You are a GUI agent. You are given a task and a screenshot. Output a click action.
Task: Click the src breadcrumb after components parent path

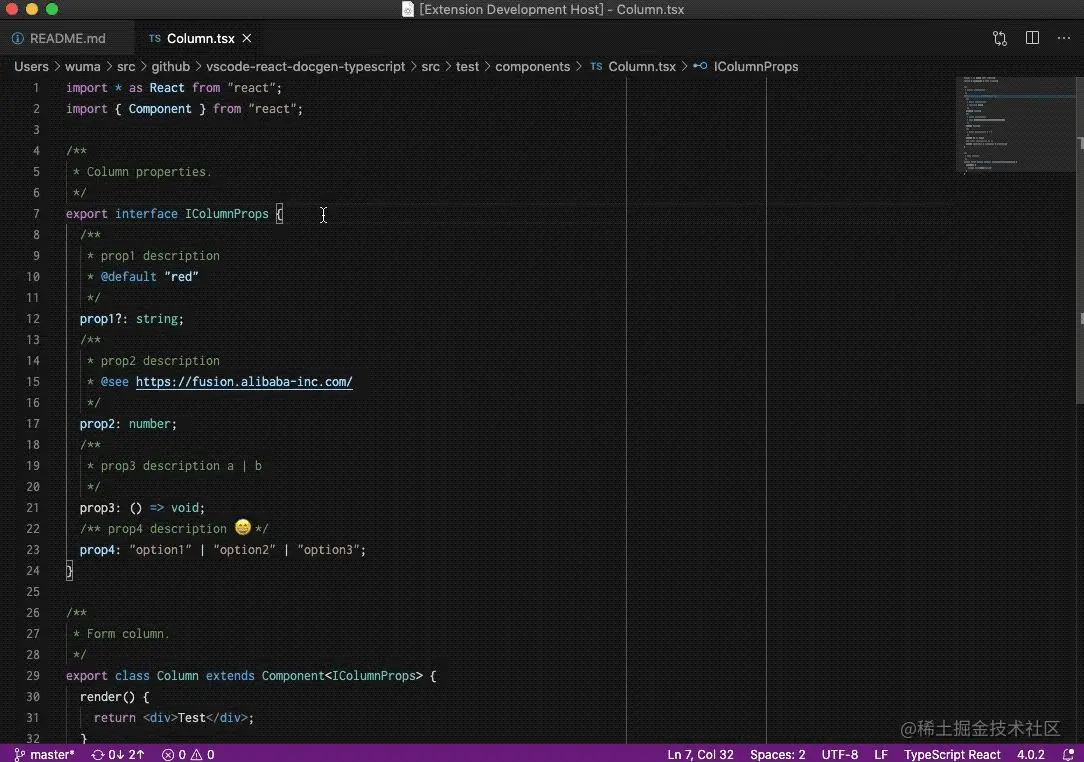point(430,66)
